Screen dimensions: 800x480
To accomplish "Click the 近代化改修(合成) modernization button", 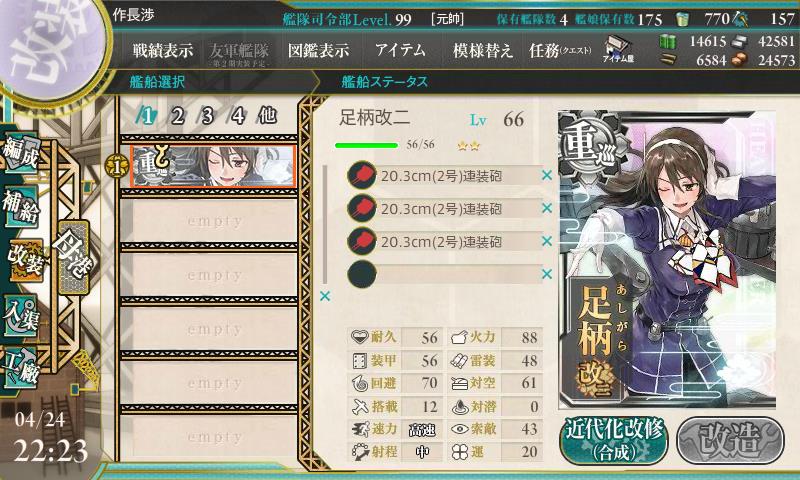I will tap(614, 440).
